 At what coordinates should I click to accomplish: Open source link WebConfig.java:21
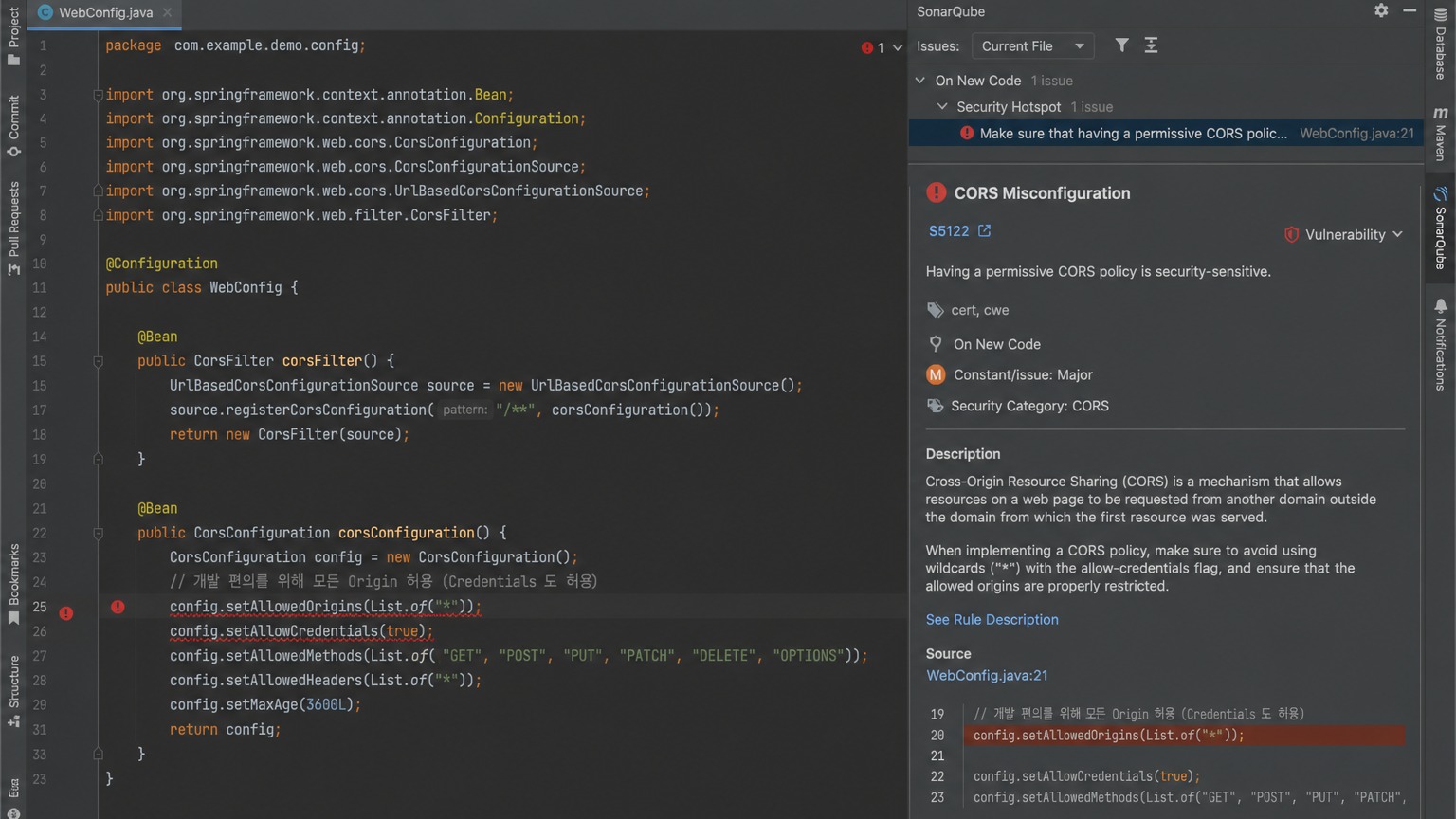pyautogui.click(x=987, y=675)
